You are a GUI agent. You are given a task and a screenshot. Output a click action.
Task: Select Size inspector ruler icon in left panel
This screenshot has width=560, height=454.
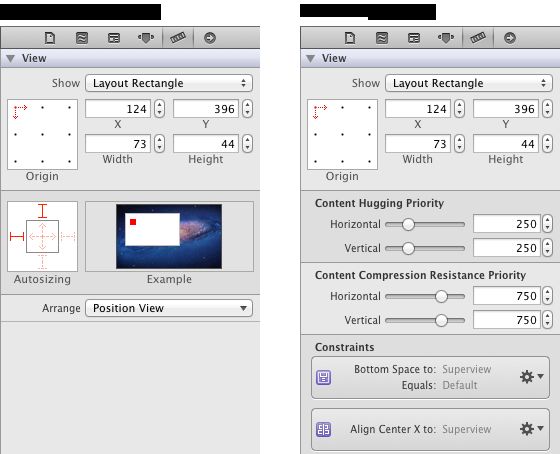[178, 38]
